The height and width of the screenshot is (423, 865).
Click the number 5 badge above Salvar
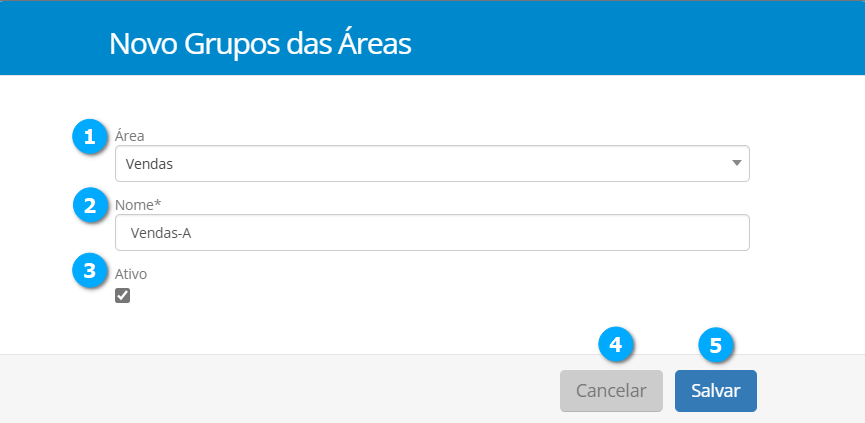tap(715, 344)
